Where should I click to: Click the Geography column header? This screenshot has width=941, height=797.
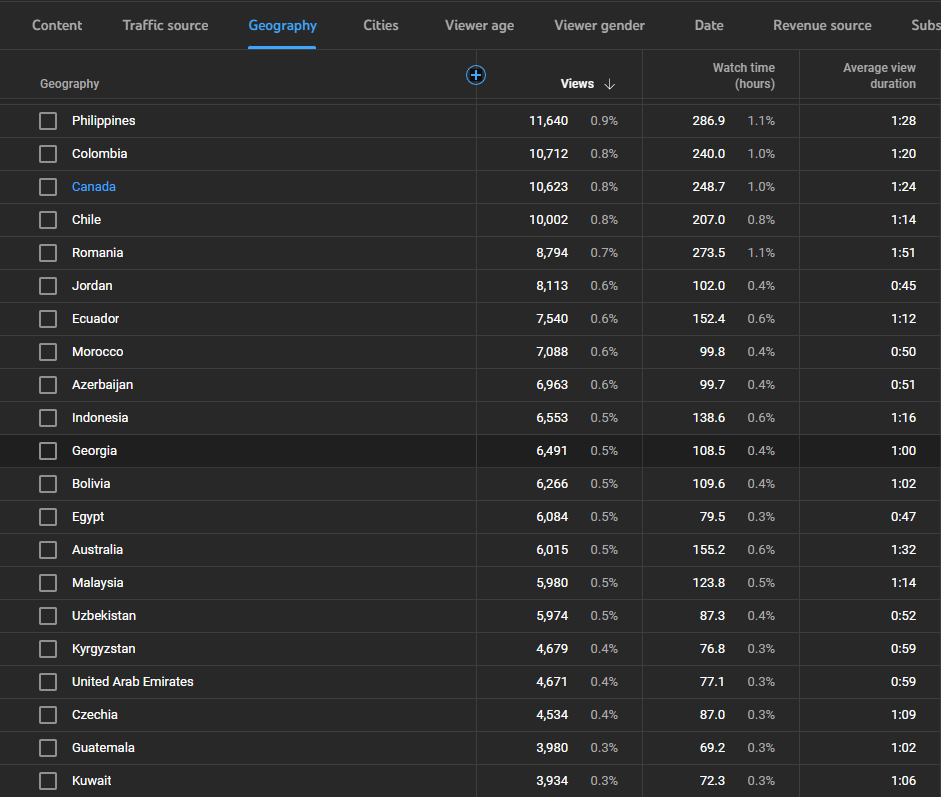[x=70, y=84]
